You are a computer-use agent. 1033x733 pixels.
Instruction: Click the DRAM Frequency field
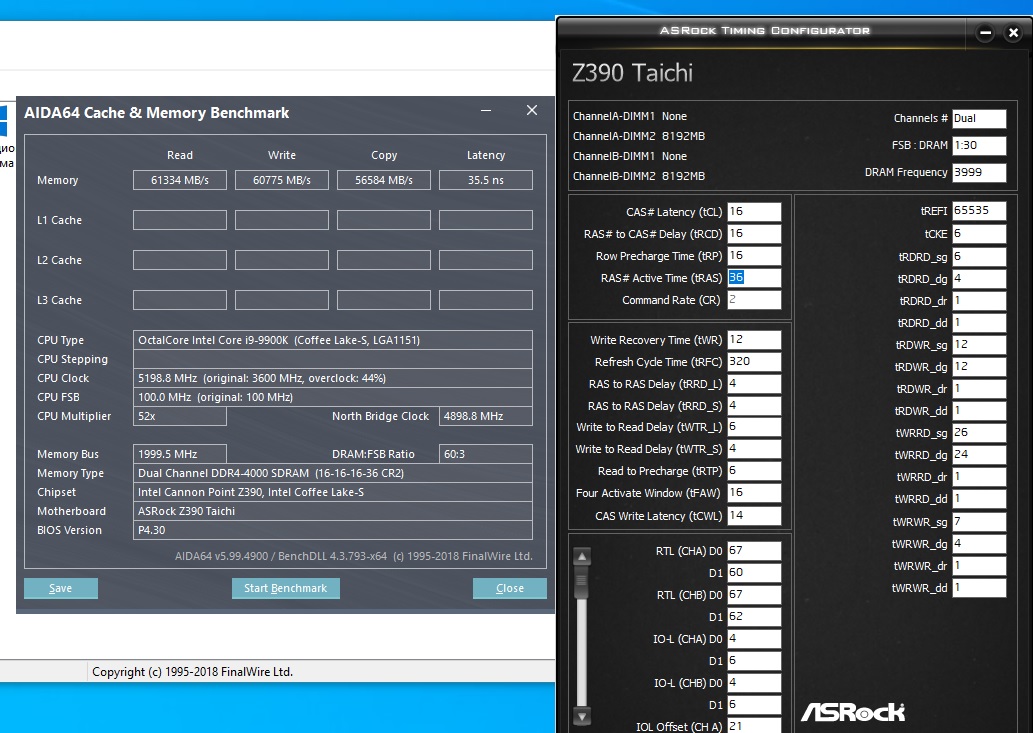pyautogui.click(x=979, y=173)
